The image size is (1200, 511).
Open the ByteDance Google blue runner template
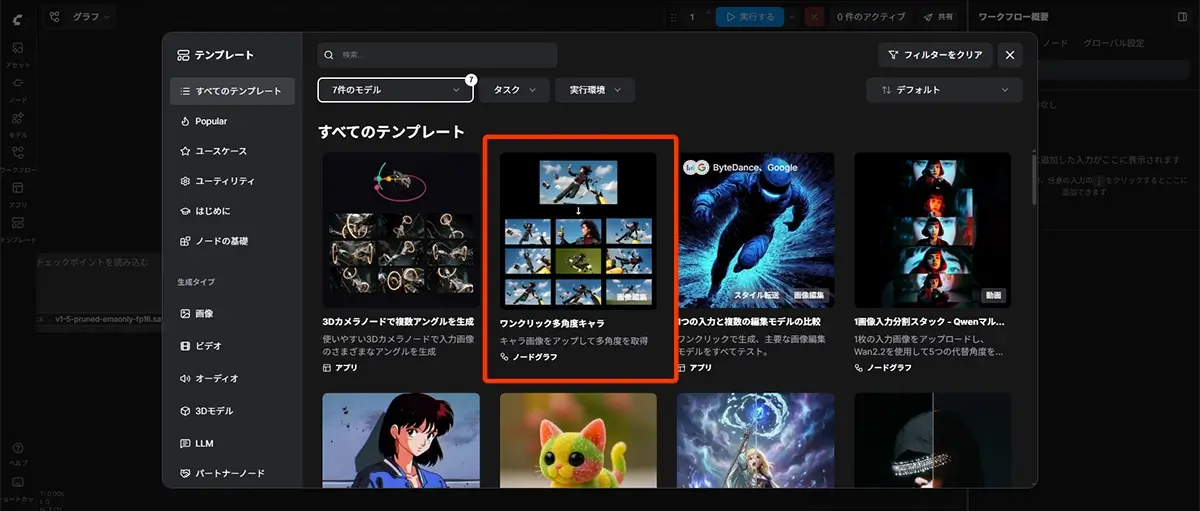[756, 265]
